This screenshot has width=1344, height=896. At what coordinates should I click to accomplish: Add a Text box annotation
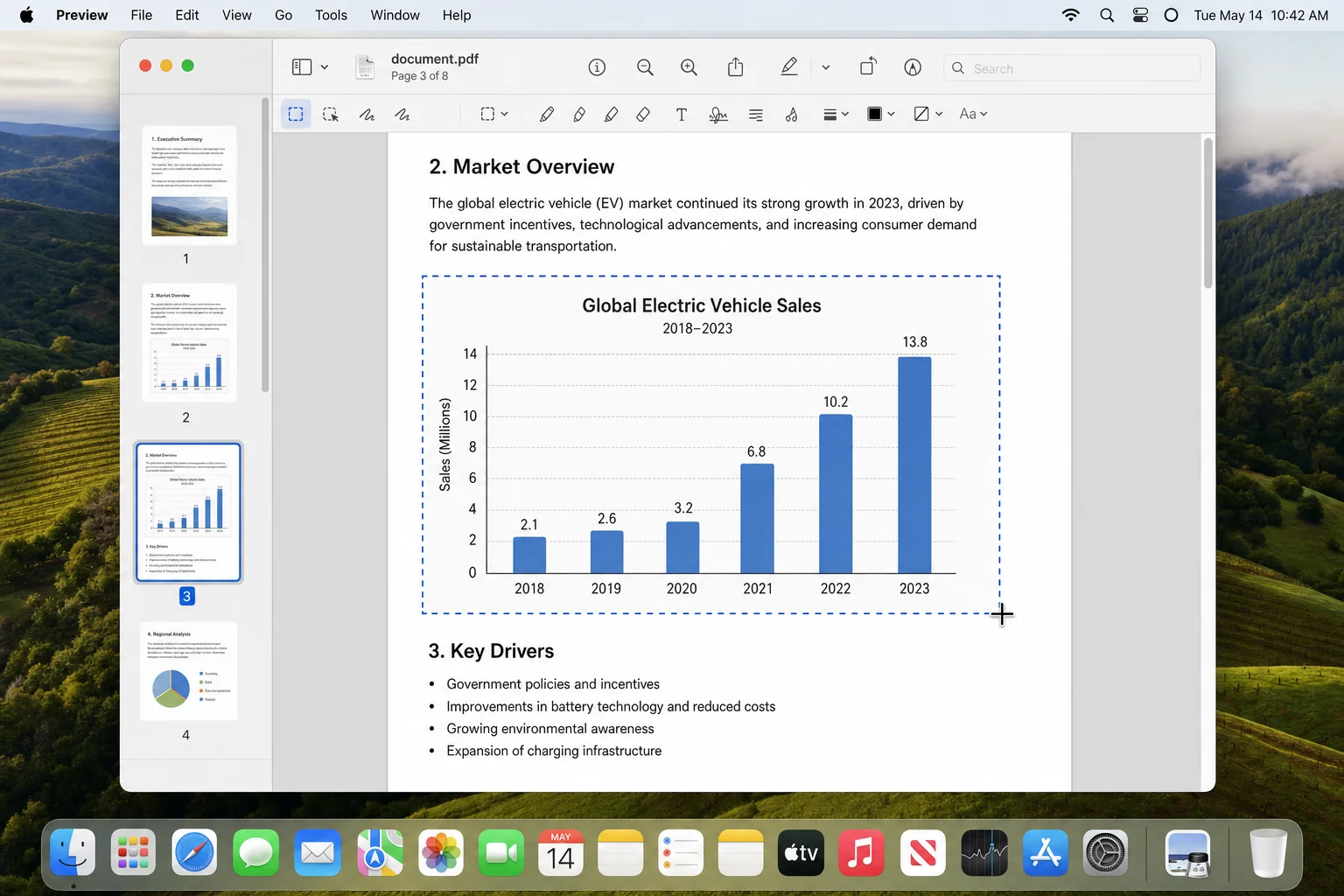(x=682, y=114)
